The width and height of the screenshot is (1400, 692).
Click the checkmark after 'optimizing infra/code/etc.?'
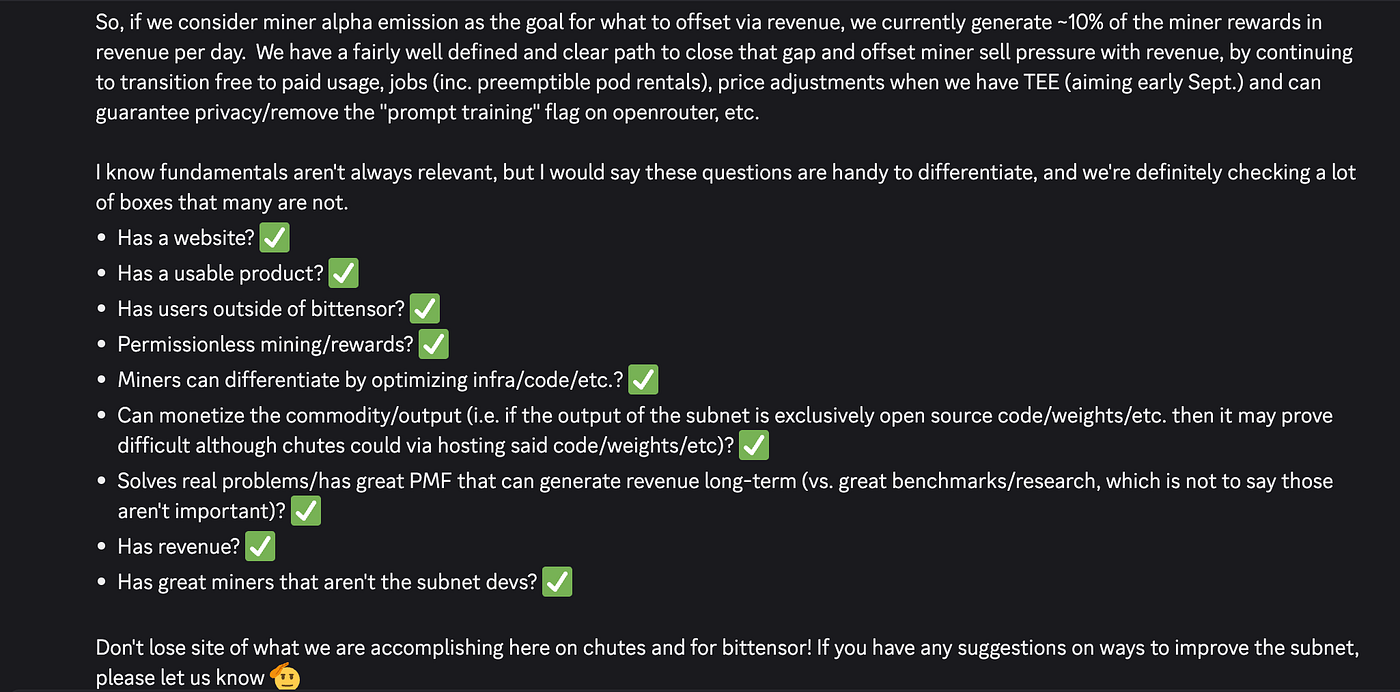pos(643,380)
